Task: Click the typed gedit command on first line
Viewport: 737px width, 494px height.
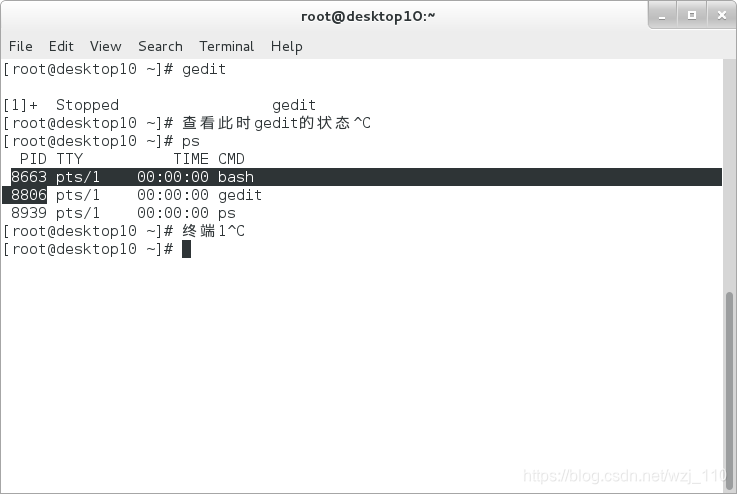Action: (204, 70)
